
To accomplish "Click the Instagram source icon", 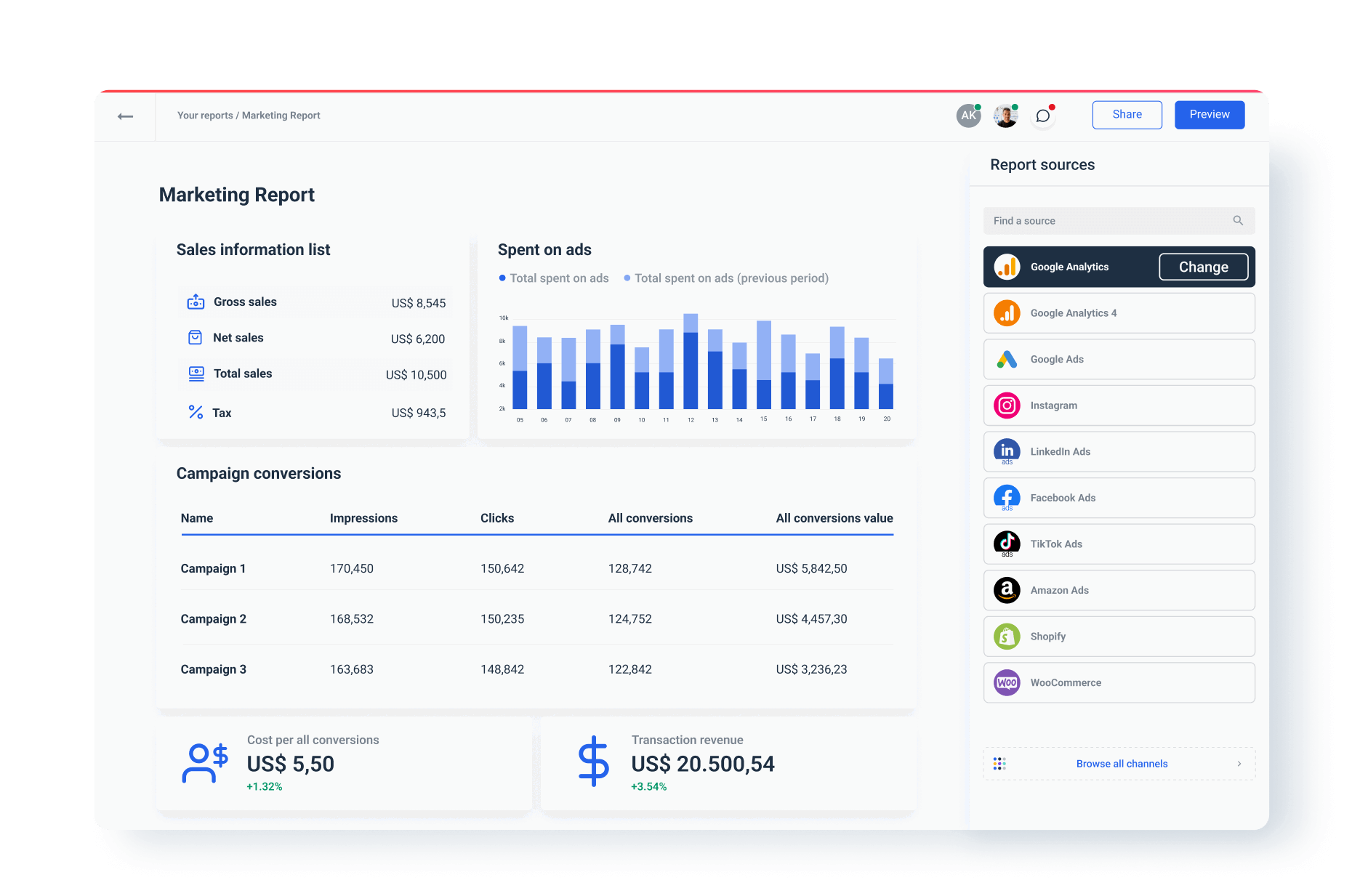I will click(1007, 405).
